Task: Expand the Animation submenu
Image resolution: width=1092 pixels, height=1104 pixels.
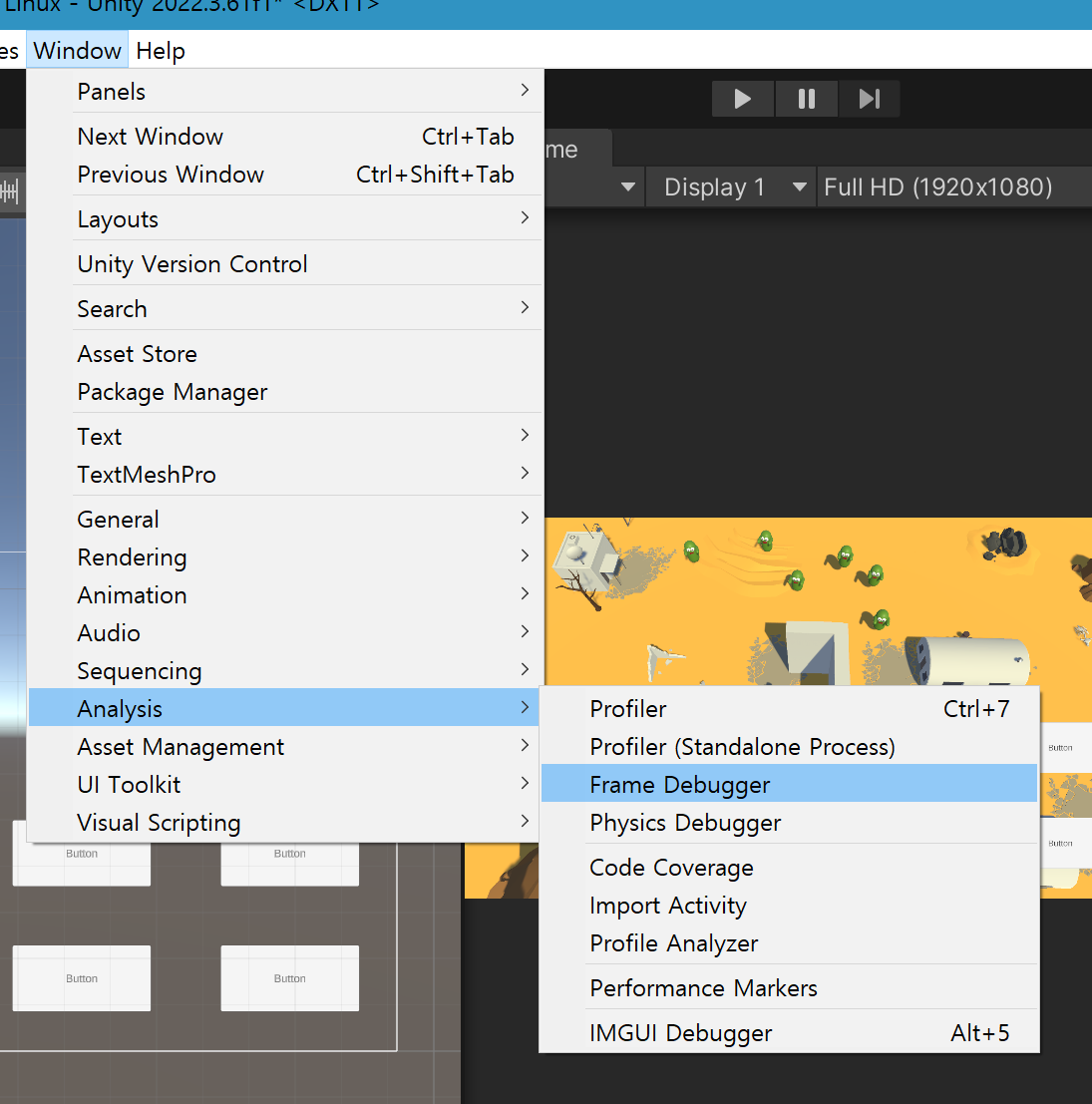Action: coord(285,595)
